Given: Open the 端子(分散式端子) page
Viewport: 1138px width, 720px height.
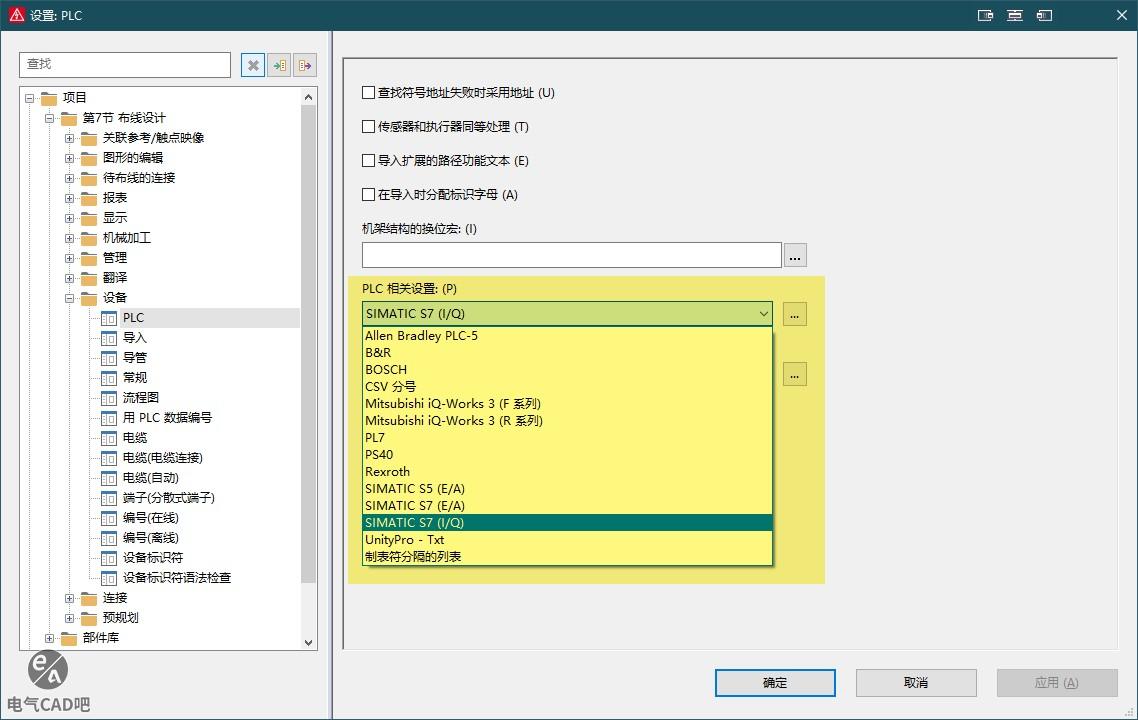Looking at the screenshot, I should click(x=168, y=498).
